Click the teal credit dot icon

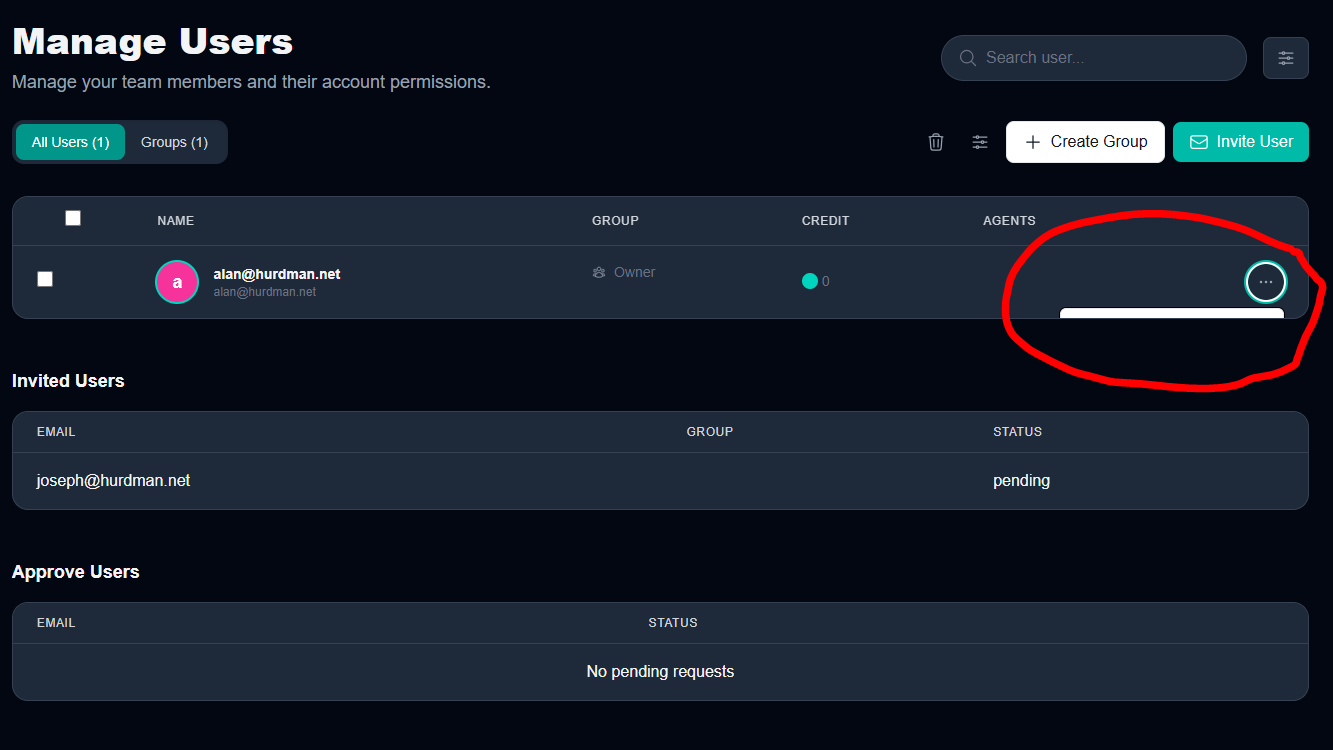[810, 281]
